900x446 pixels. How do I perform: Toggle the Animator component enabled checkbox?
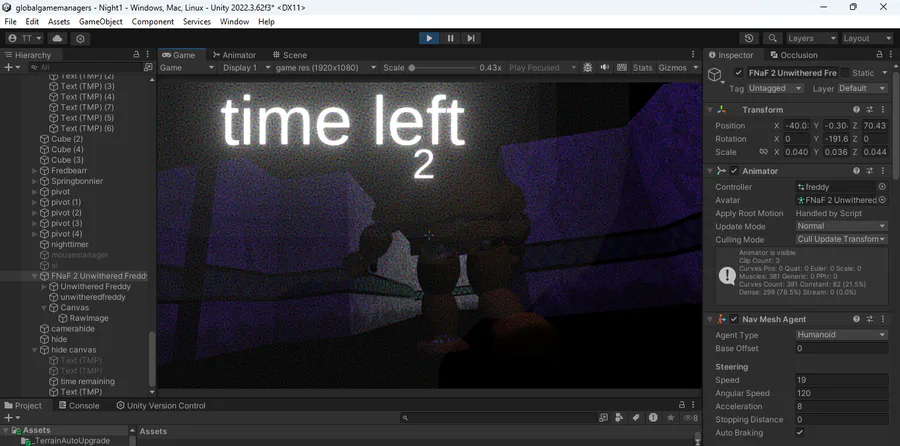coord(734,171)
